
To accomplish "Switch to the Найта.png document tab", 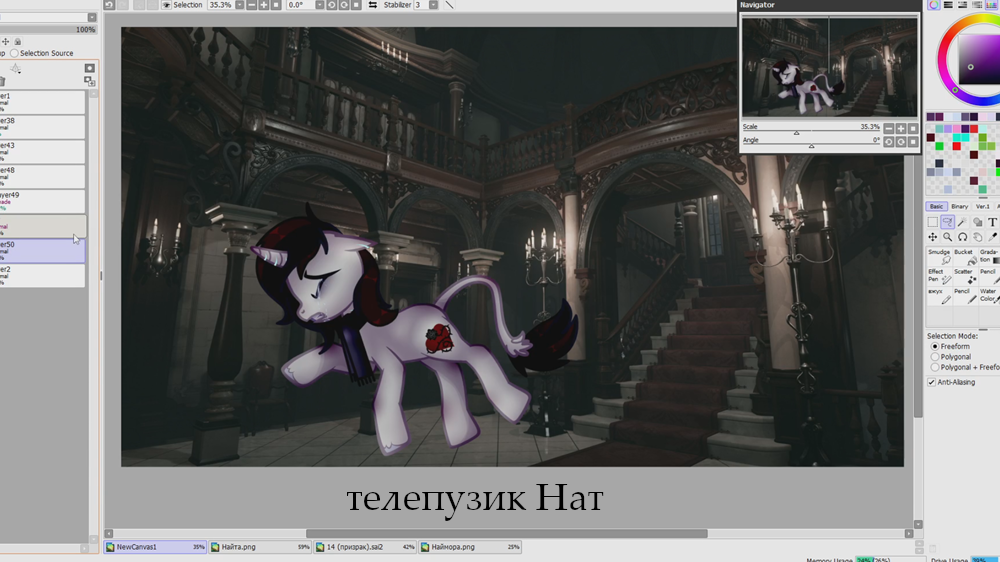I will pyautogui.click(x=260, y=547).
